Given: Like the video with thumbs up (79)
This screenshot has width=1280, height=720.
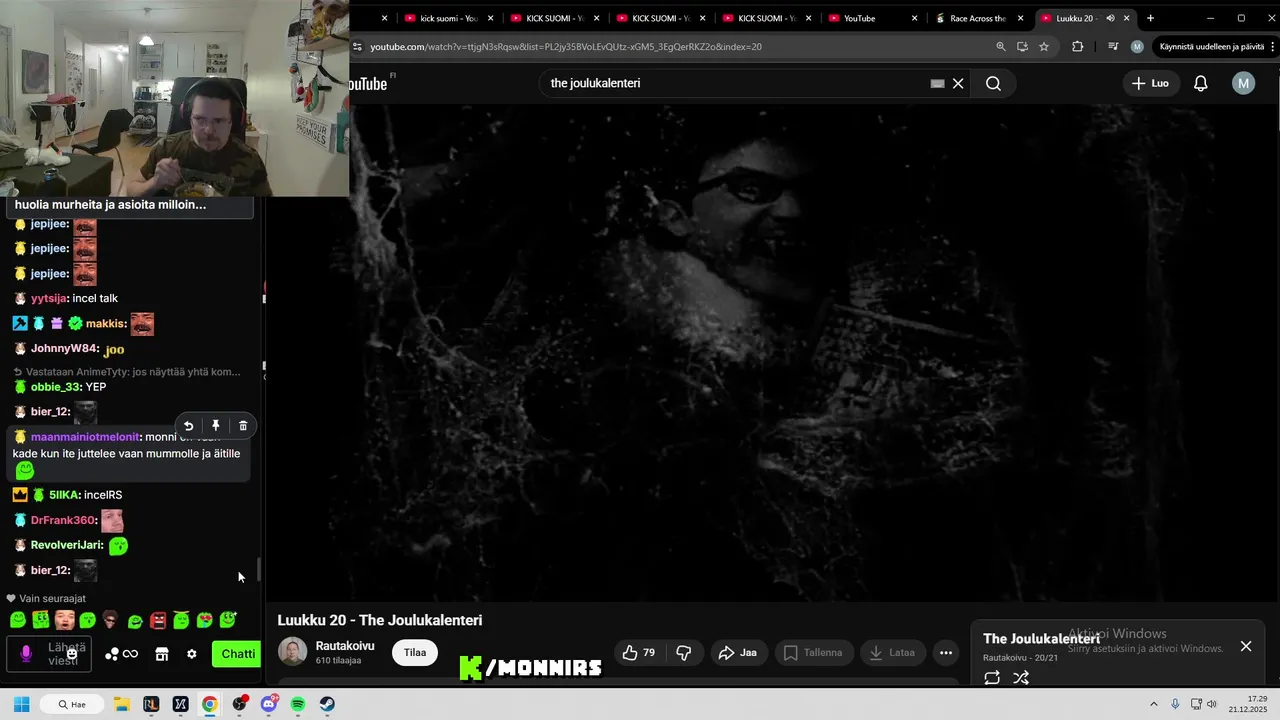Looking at the screenshot, I should coord(639,653).
